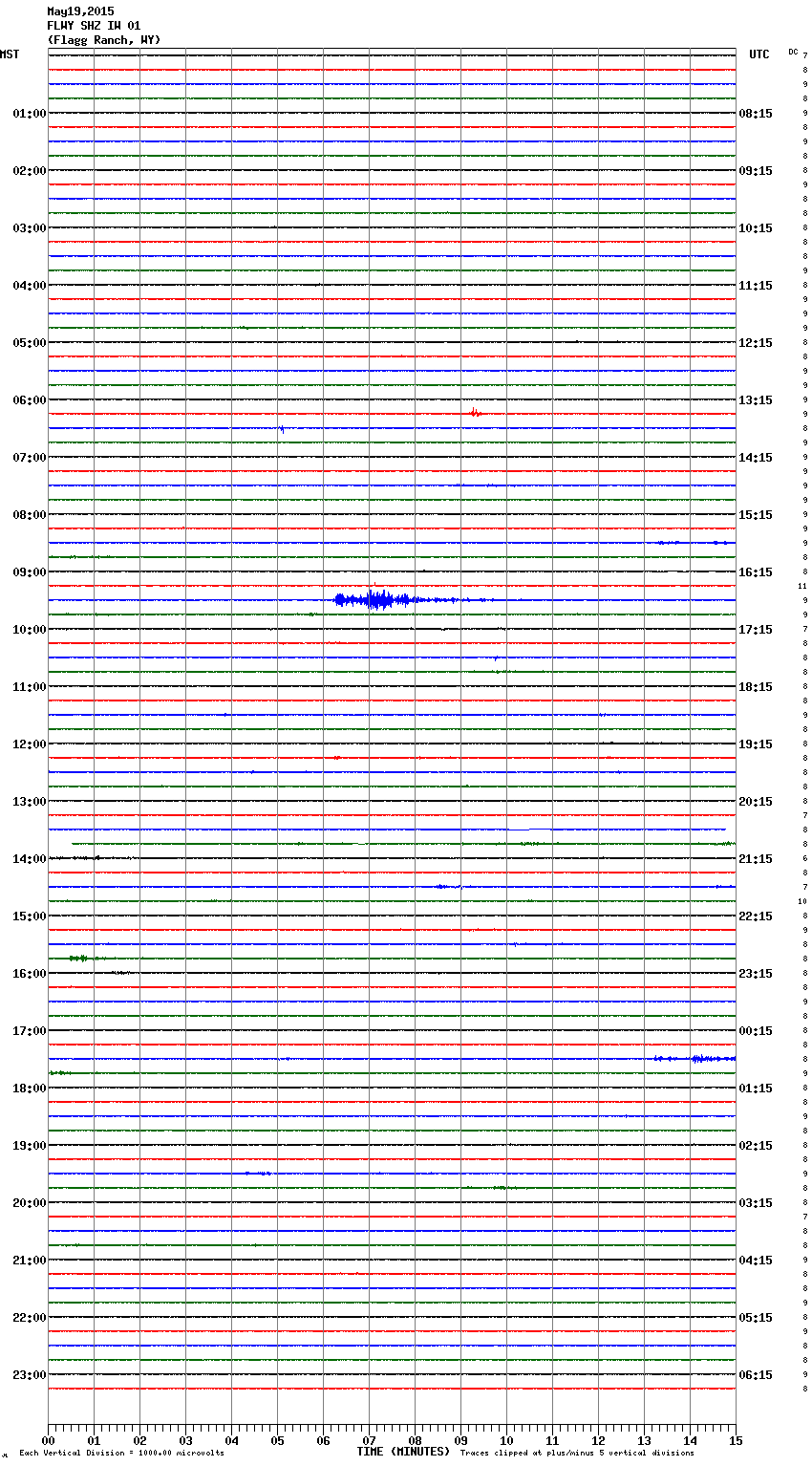Screen dimensions: 812x1466
Task: Select the 10:00 MST time label
Action: click(30, 630)
